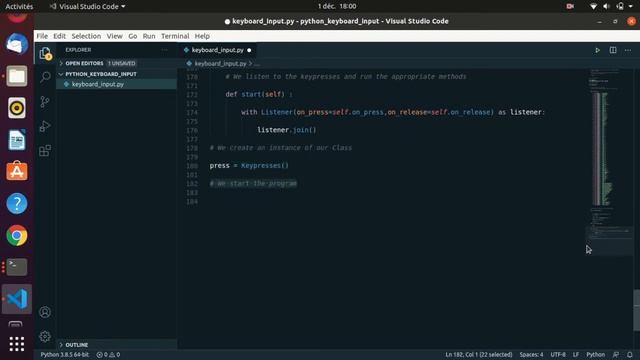Image resolution: width=640 pixels, height=360 pixels.
Task: Click the 'listener.join()' code line
Action: [287, 130]
